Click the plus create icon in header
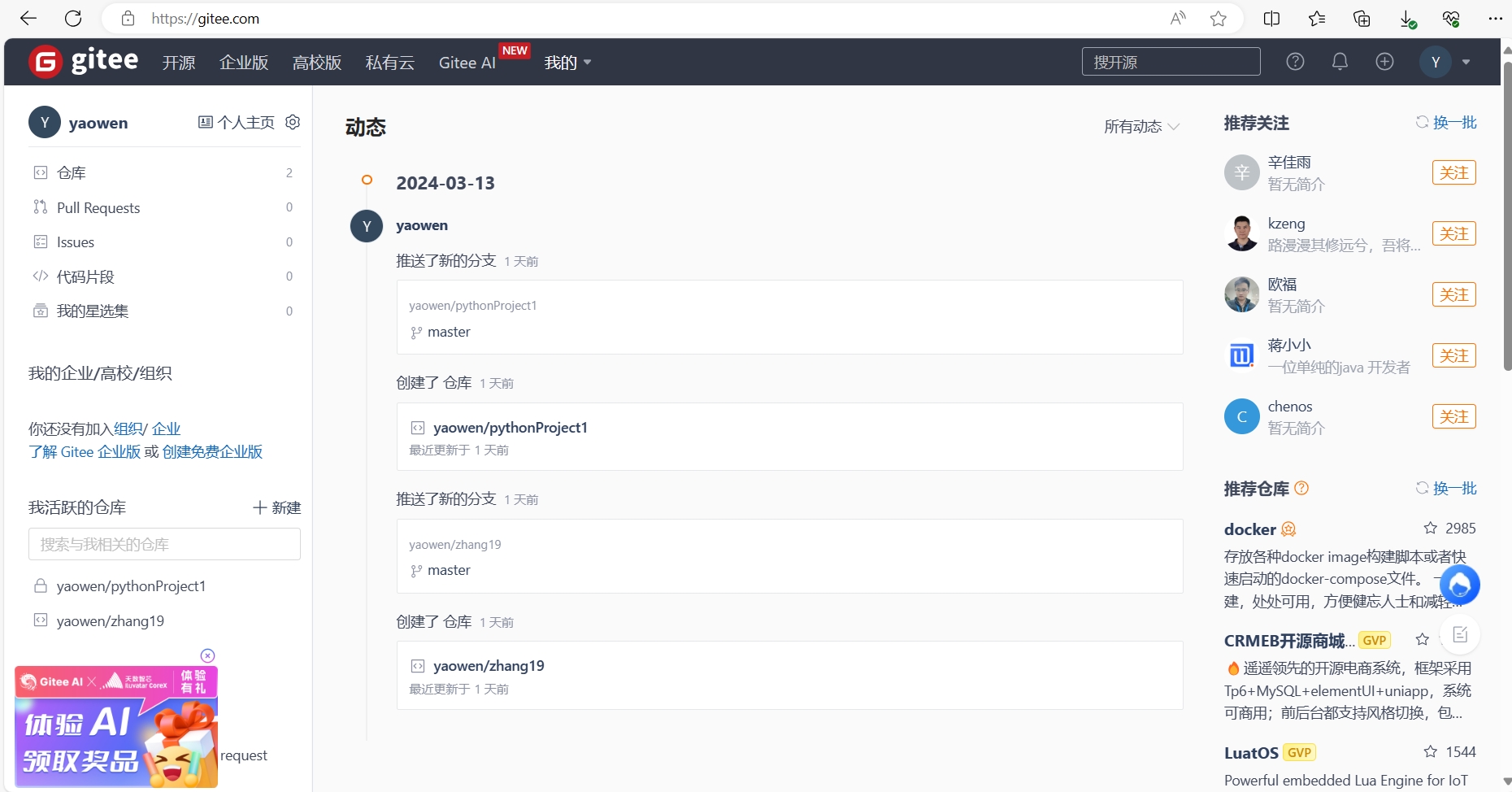Viewport: 1512px width, 792px height. [x=1384, y=62]
